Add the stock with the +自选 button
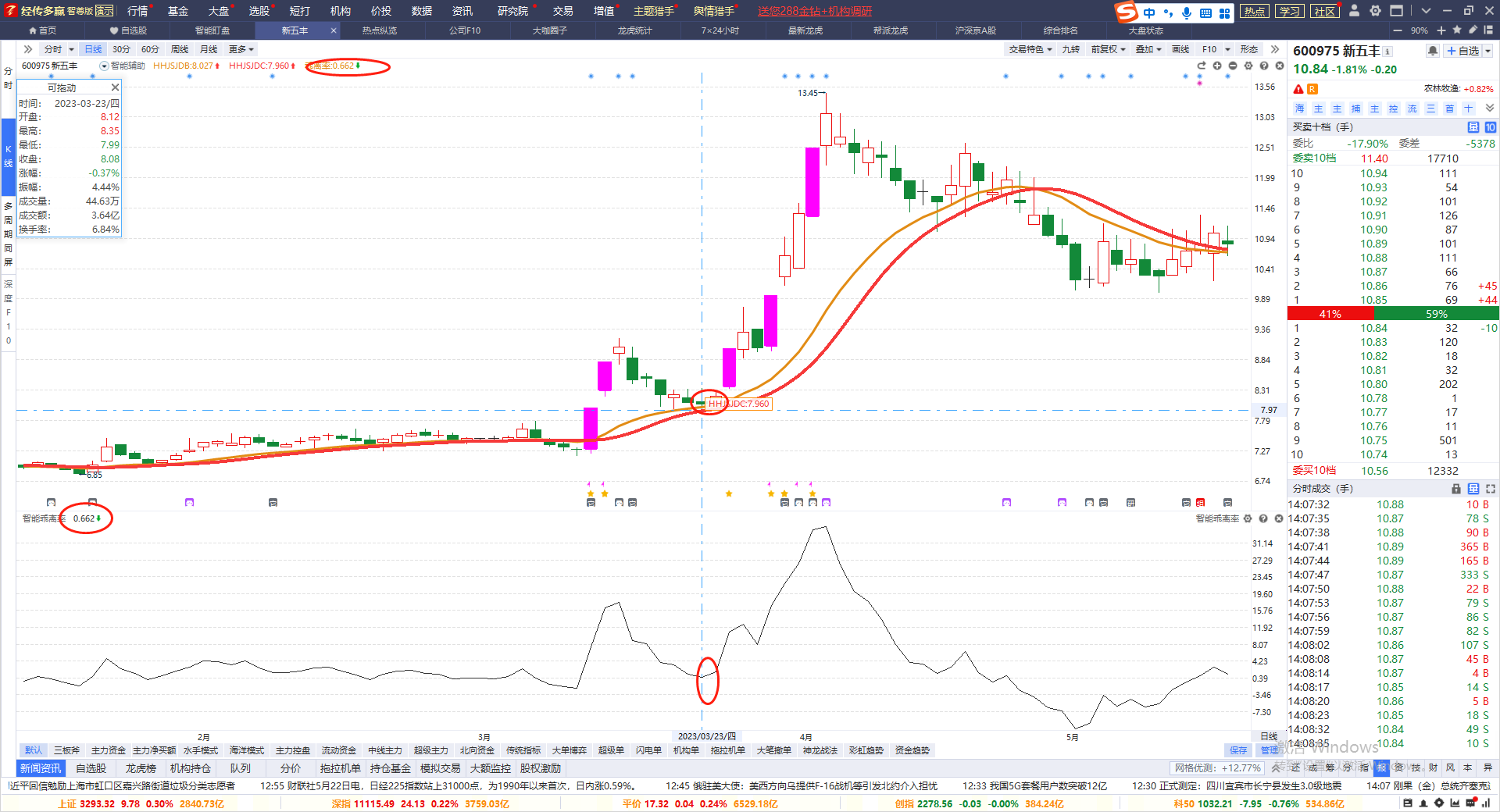1500x812 pixels. [x=1462, y=51]
